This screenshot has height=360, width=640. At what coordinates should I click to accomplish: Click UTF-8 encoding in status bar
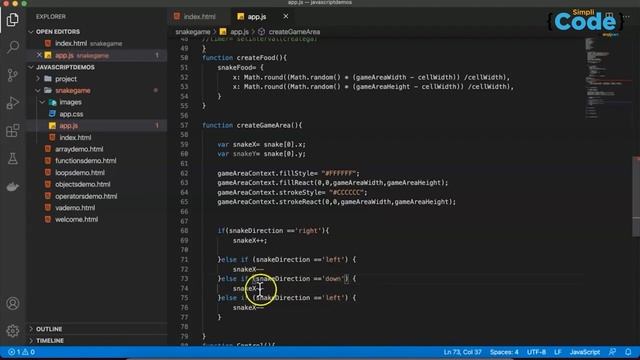coord(536,352)
